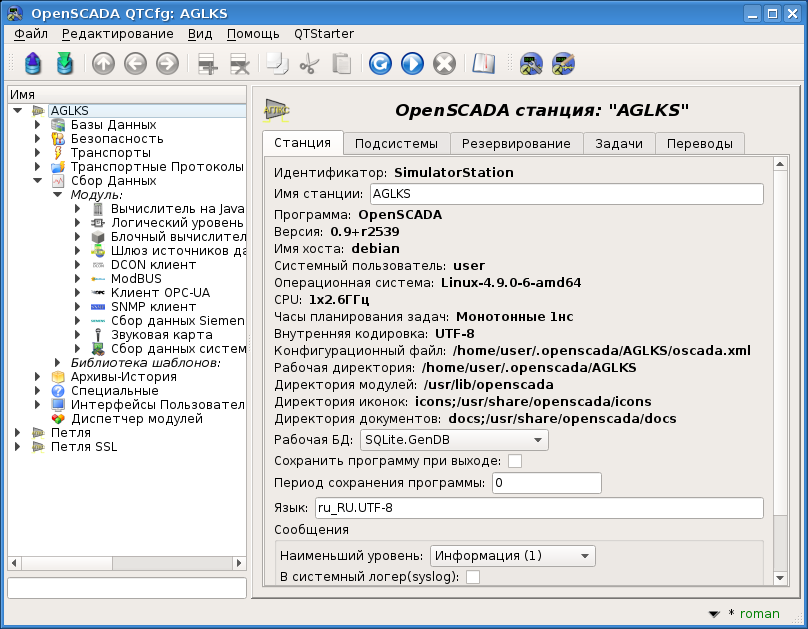Open the QTStarter menu
808x629 pixels.
[324, 34]
